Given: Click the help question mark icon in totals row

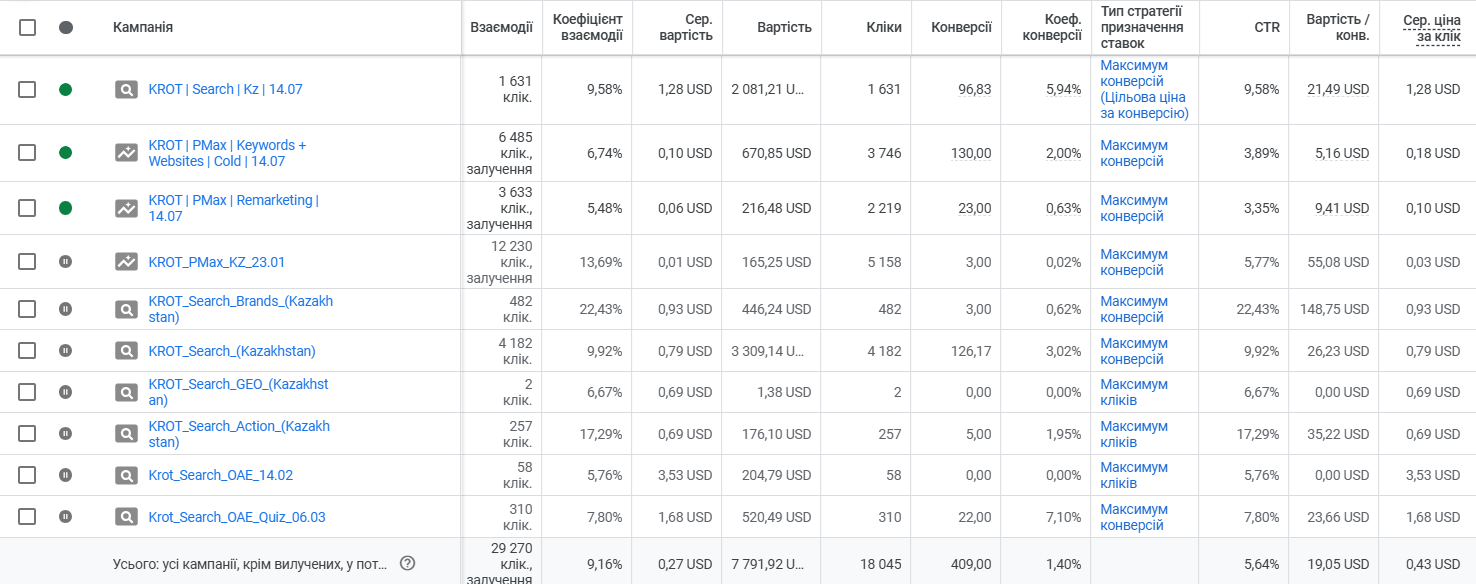Looking at the screenshot, I should click(407, 563).
